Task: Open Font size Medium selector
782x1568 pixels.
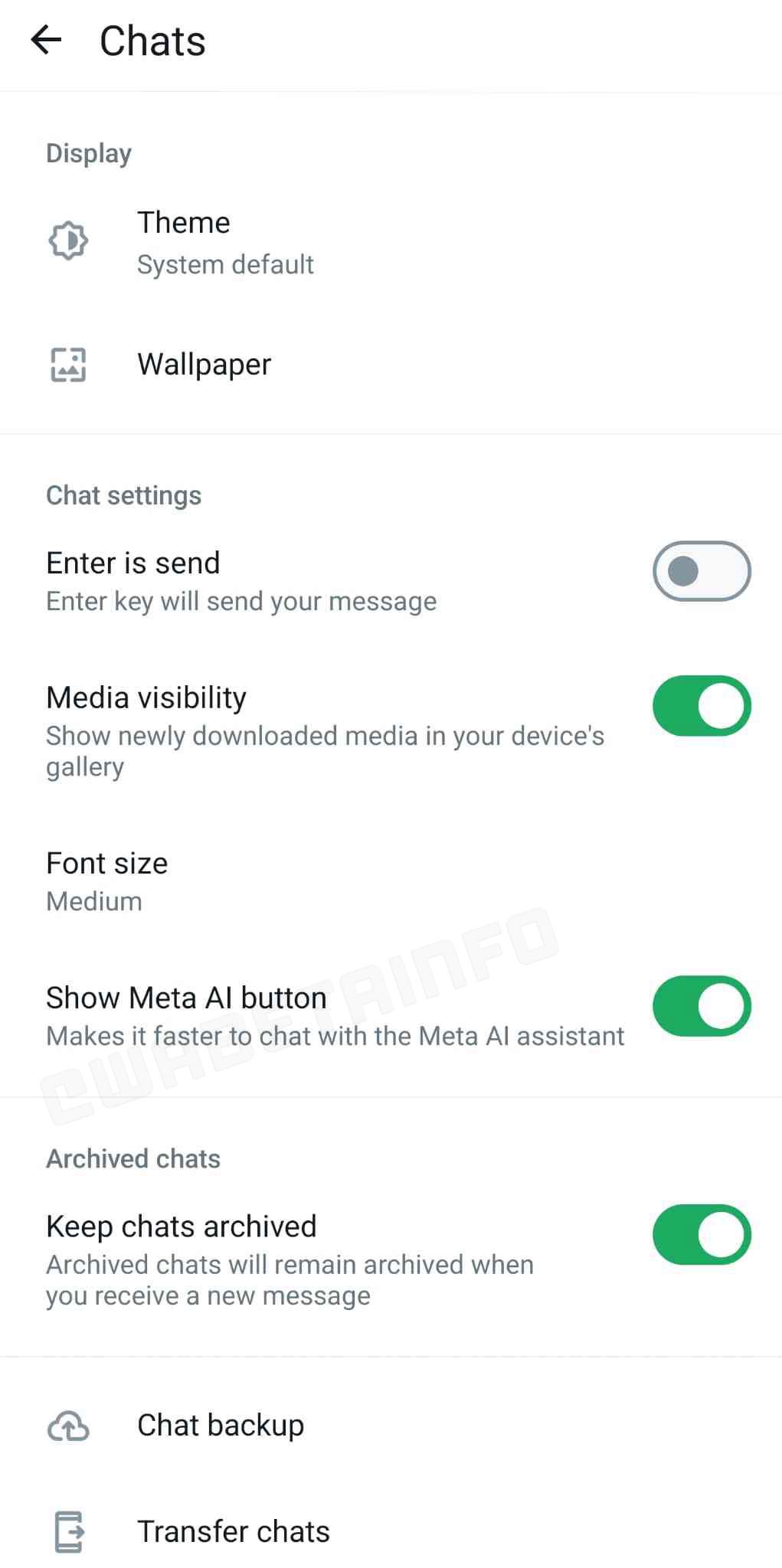Action: (x=391, y=881)
